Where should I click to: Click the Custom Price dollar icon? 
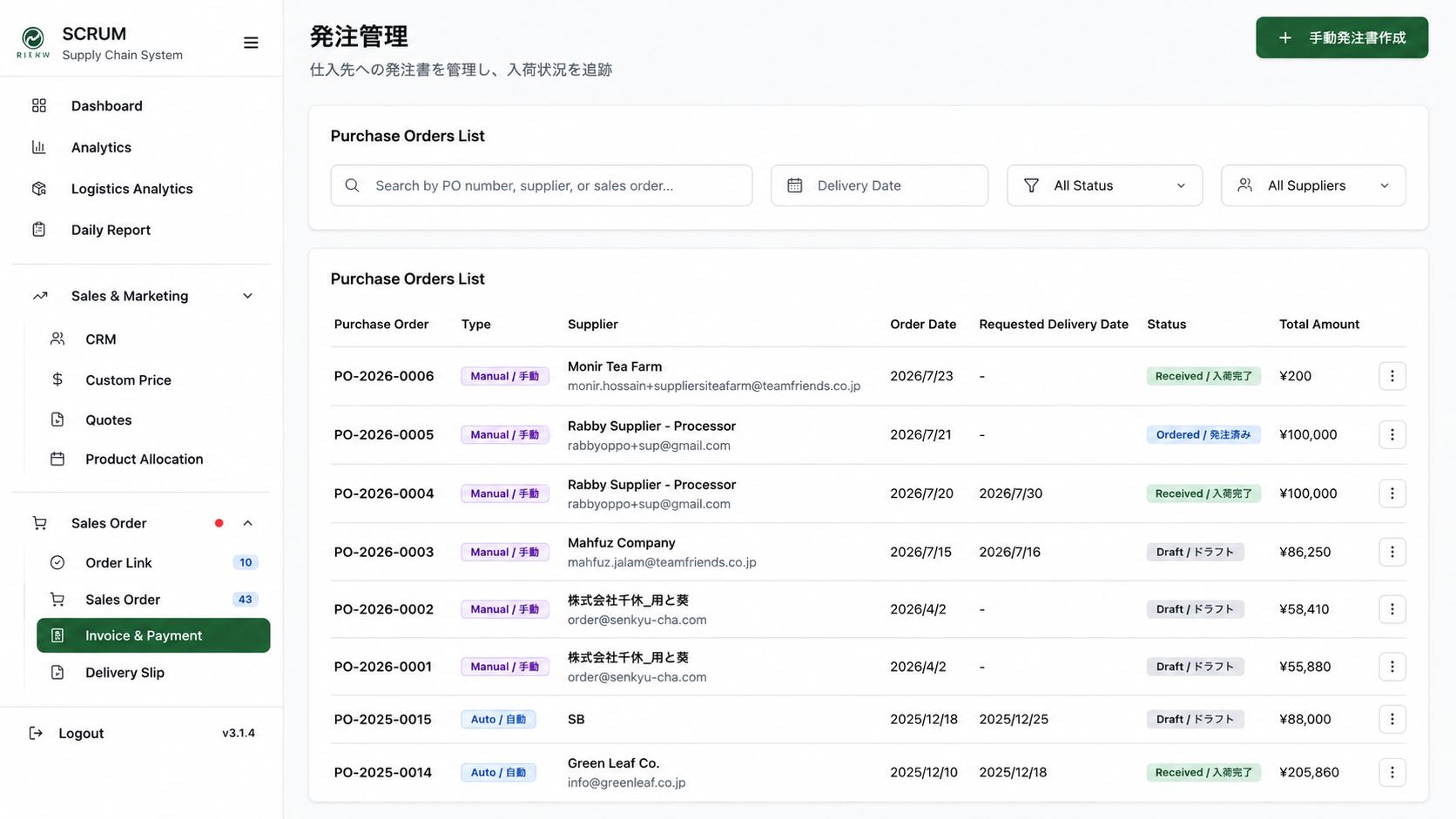tap(57, 379)
